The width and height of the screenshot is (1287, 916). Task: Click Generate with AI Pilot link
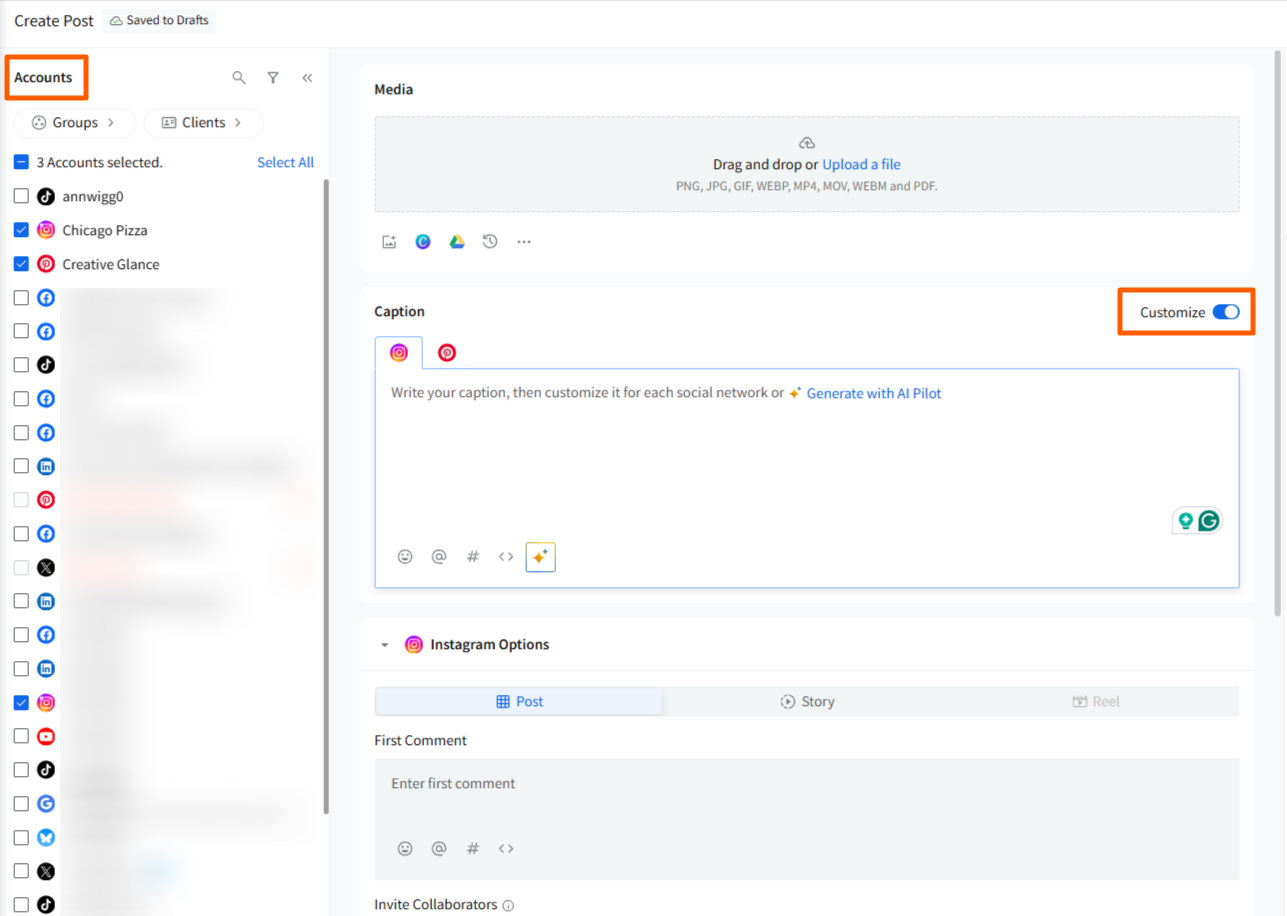pyautogui.click(x=874, y=393)
